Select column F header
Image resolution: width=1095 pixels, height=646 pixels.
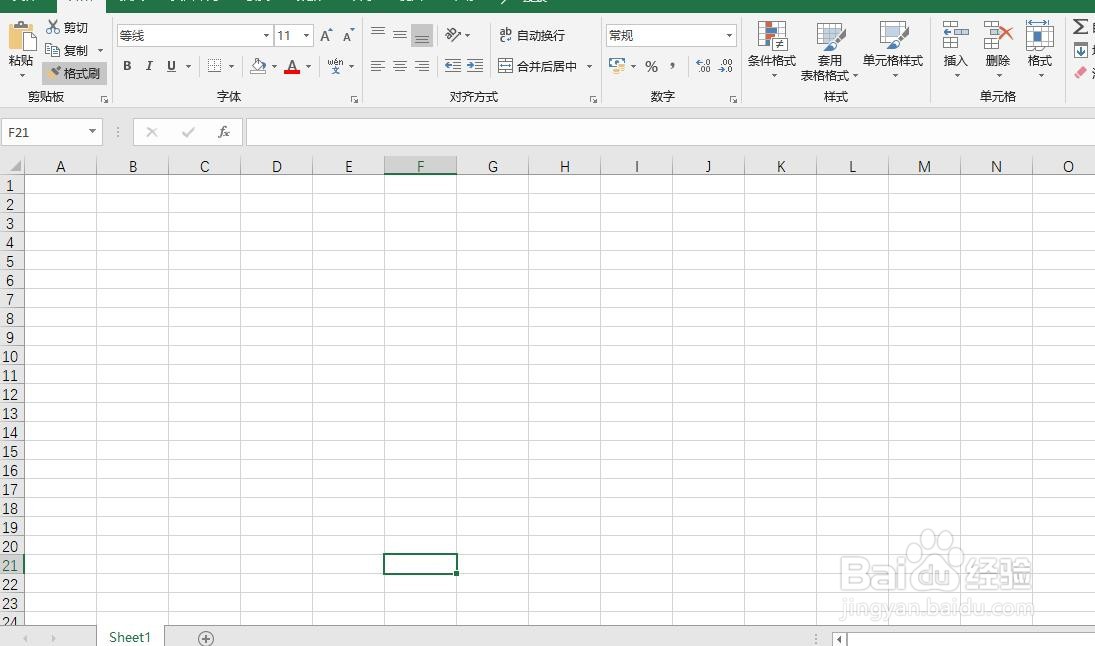pyautogui.click(x=420, y=166)
